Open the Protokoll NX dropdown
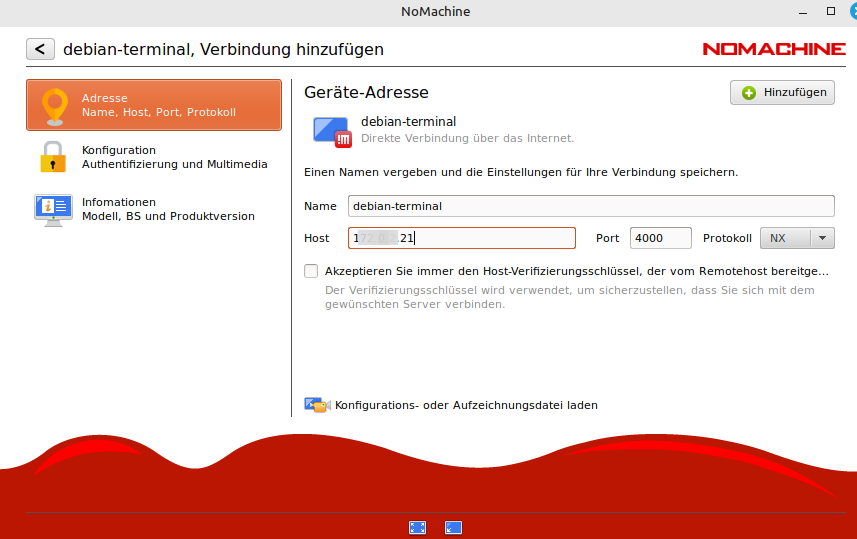This screenshot has height=539, width=857. click(786, 238)
